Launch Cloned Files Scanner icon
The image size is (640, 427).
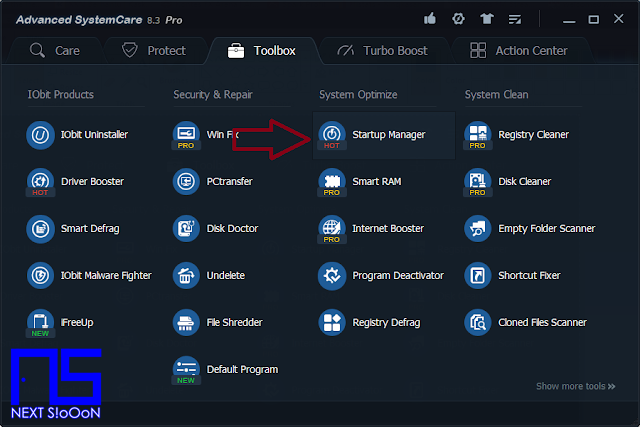(478, 322)
